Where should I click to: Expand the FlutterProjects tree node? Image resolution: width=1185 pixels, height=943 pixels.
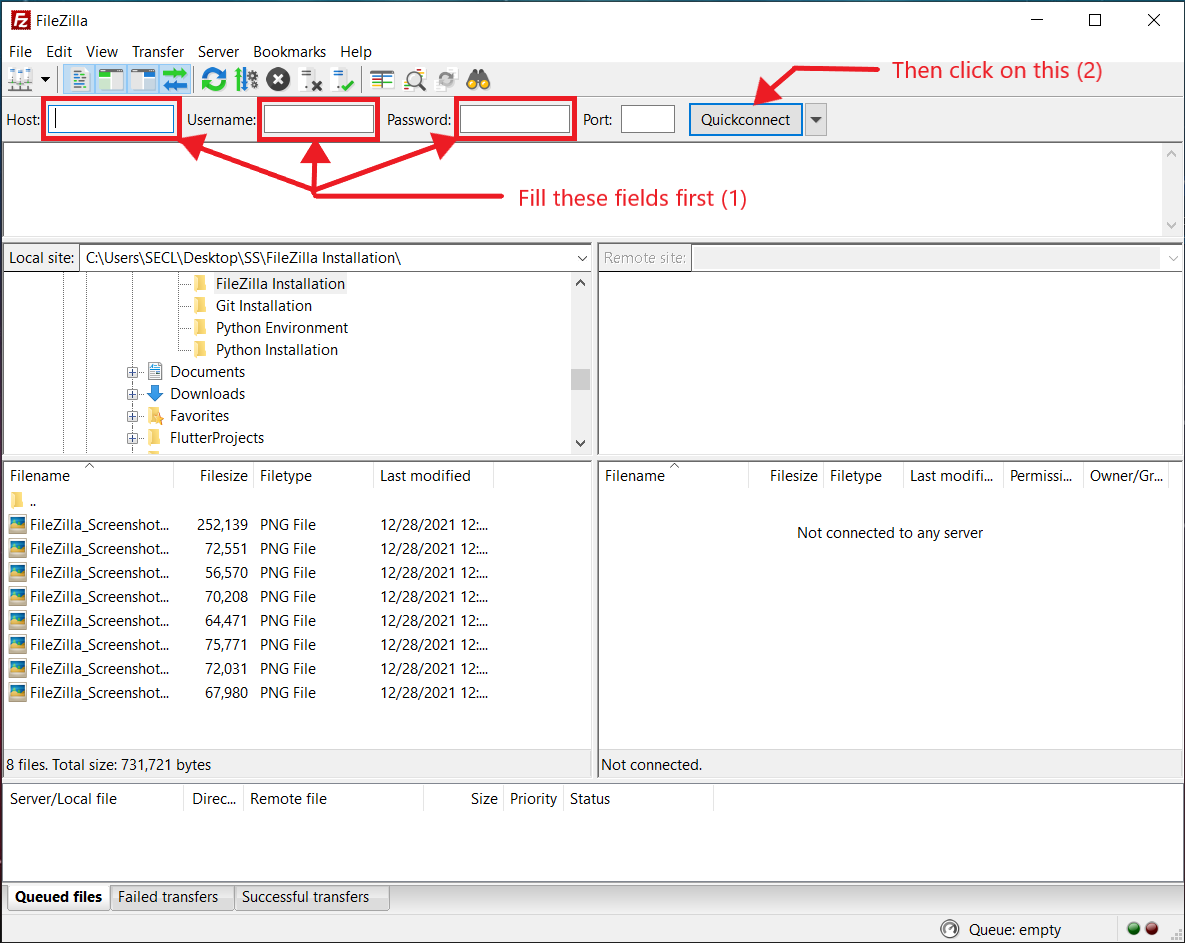(132, 437)
